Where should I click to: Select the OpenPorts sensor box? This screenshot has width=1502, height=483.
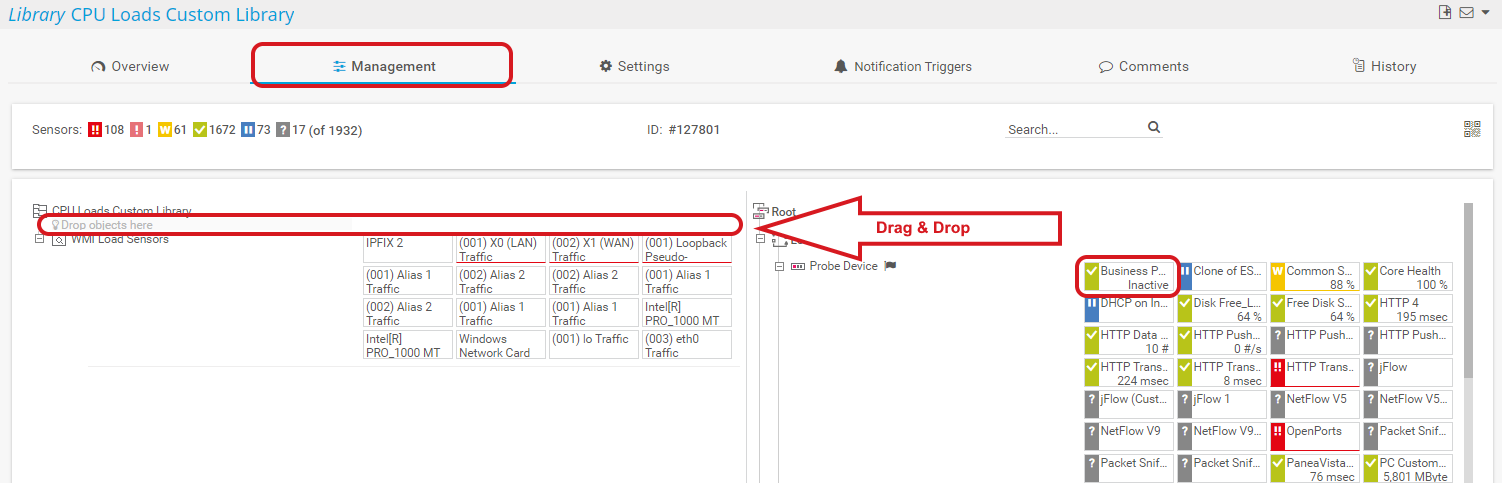click(x=1314, y=437)
